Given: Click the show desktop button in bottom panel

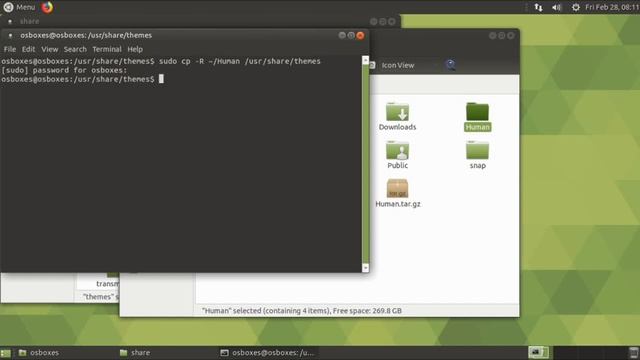Looking at the screenshot, I should [6, 353].
